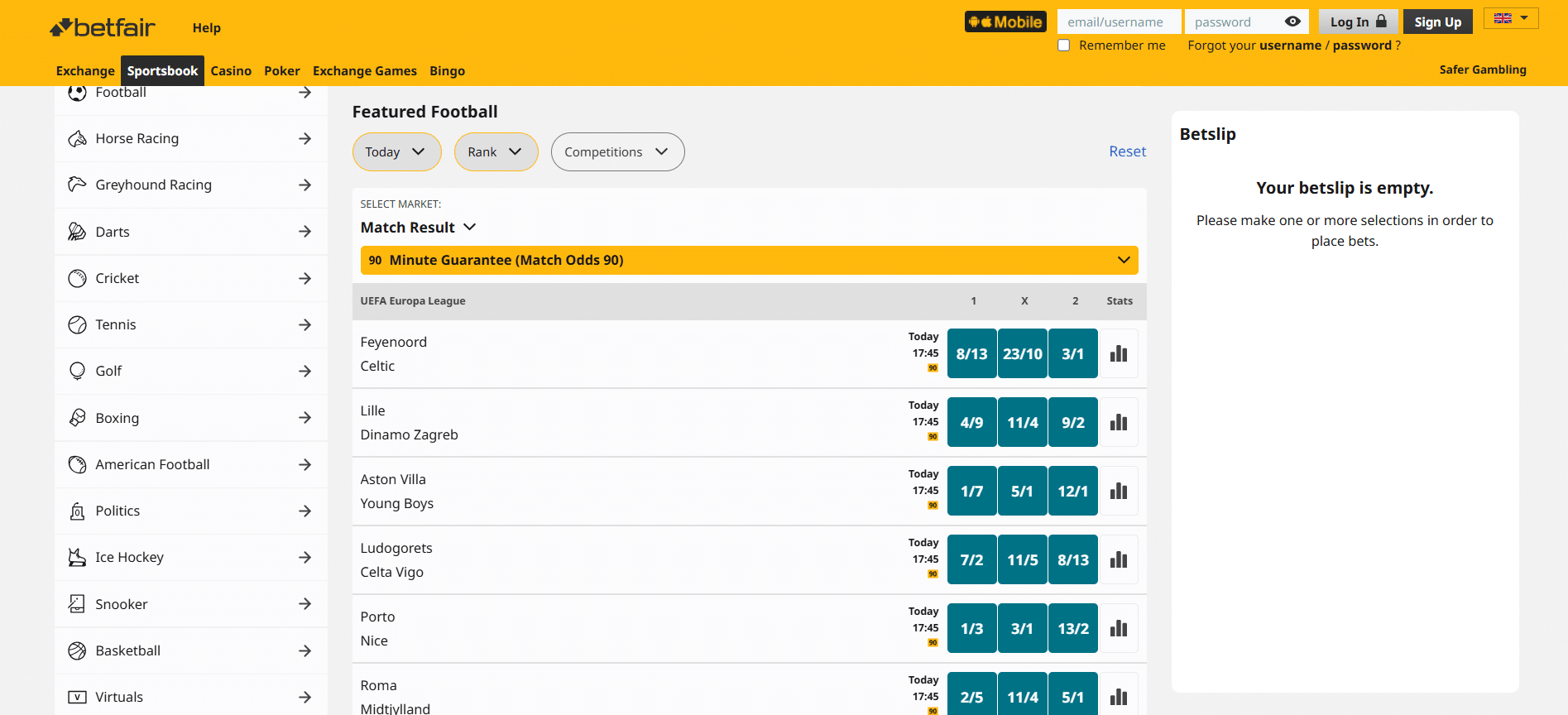Image resolution: width=1568 pixels, height=715 pixels.
Task: Bet on Celtic at 3/1
Action: pos(1073,353)
